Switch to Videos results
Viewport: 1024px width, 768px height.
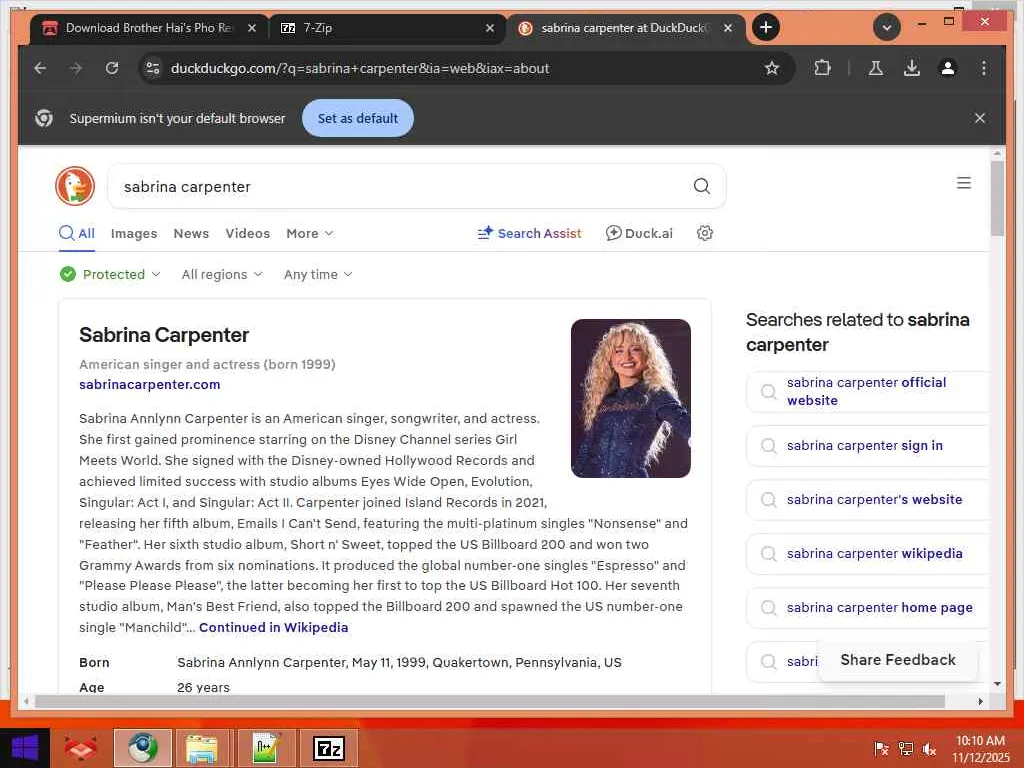(248, 233)
